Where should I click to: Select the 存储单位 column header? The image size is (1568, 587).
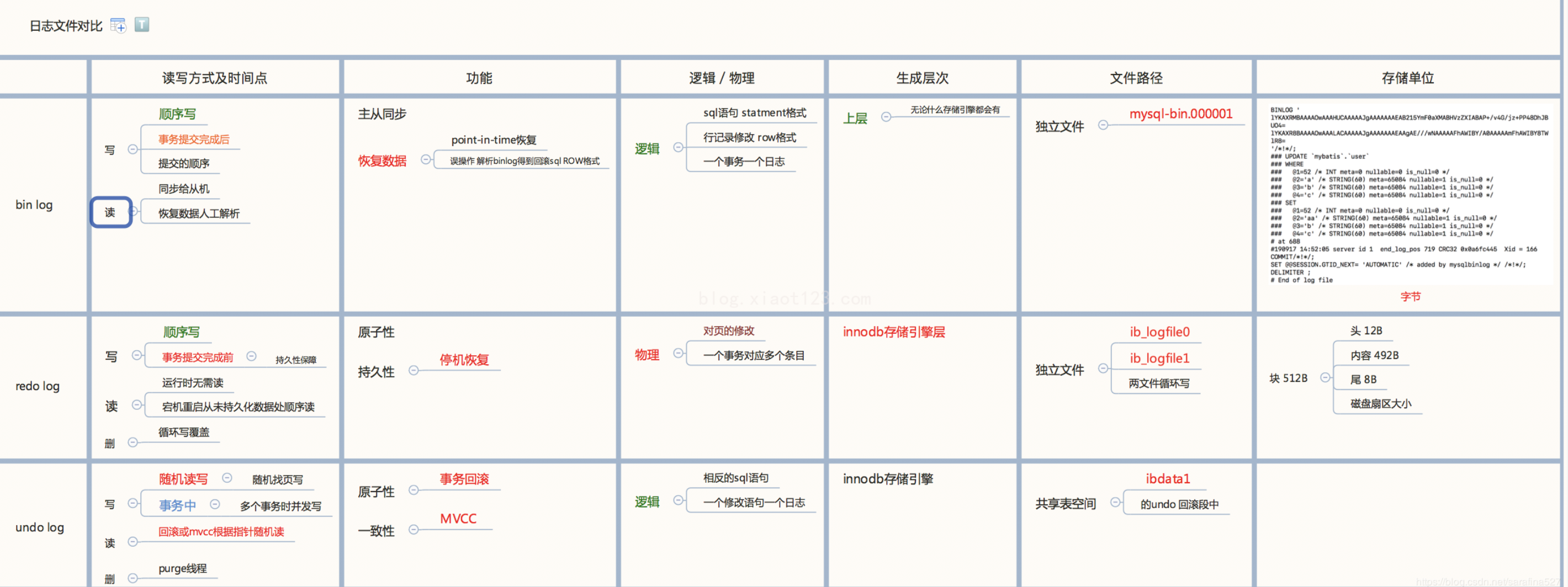tap(1408, 78)
